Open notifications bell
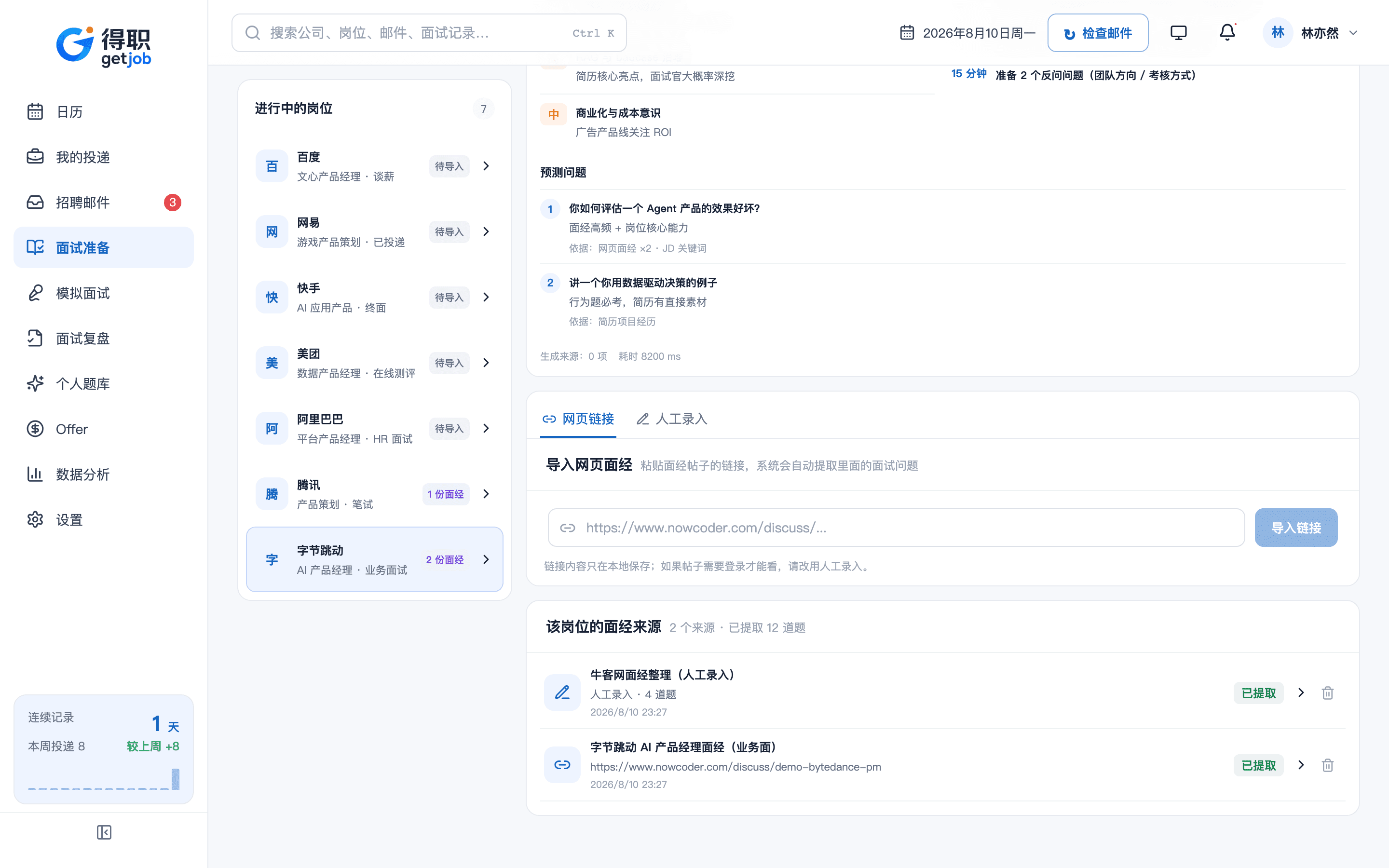Image resolution: width=1389 pixels, height=868 pixels. tap(1227, 33)
